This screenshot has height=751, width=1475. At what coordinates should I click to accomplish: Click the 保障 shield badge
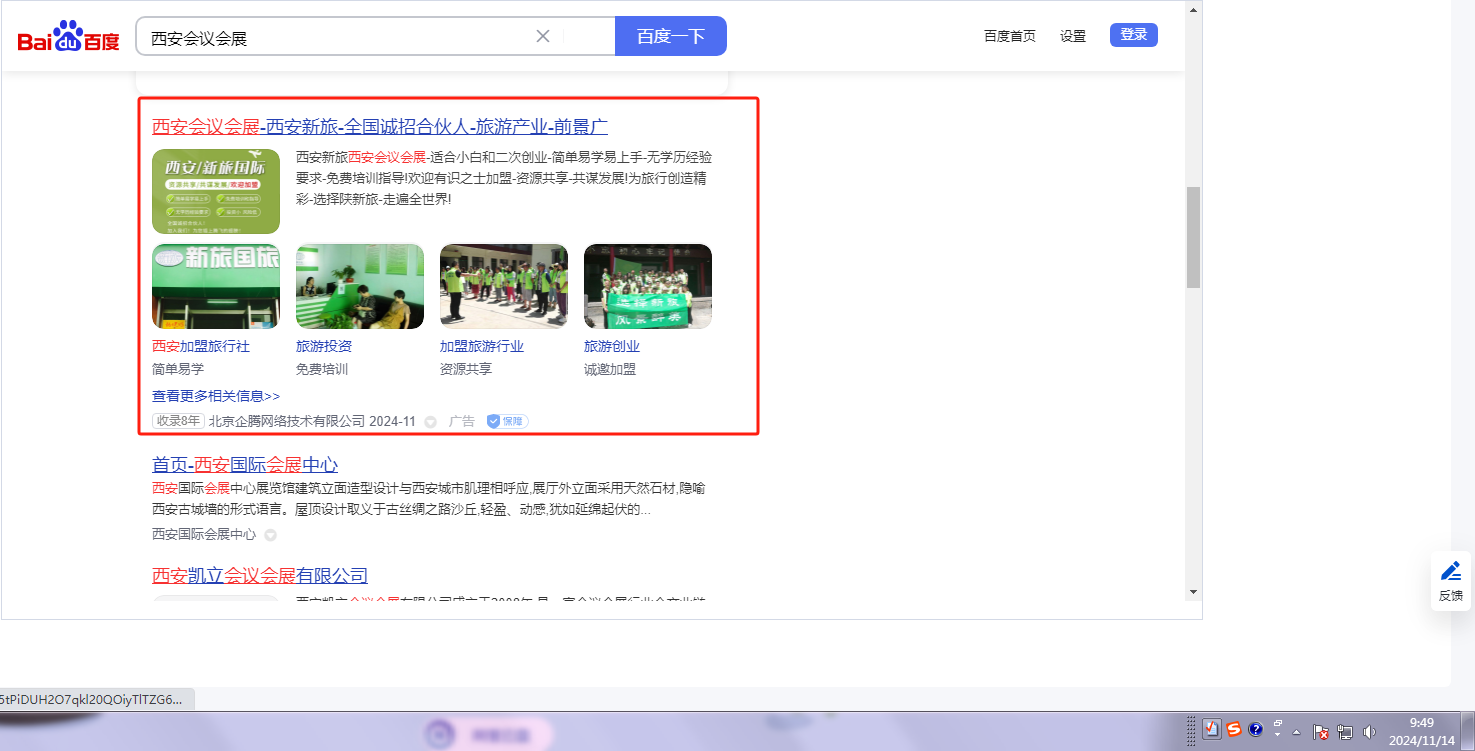pyautogui.click(x=507, y=421)
